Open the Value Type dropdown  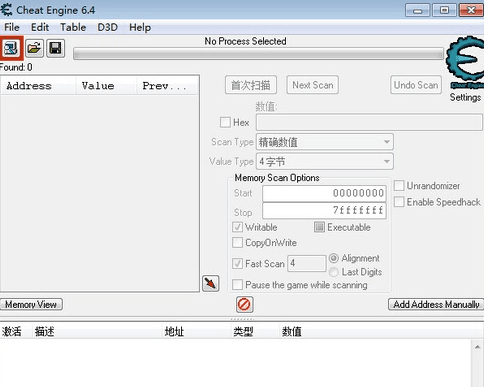click(325, 162)
